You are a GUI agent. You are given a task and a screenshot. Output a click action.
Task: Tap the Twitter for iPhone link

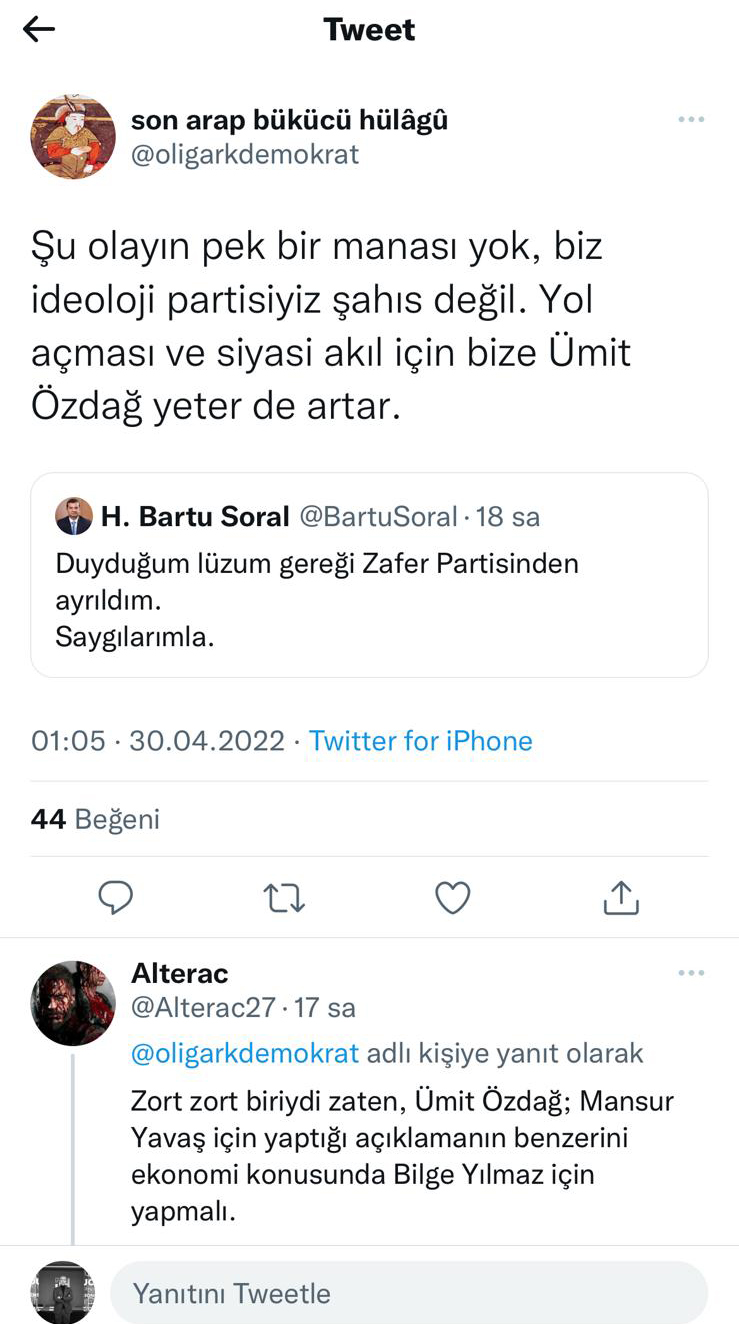click(420, 741)
